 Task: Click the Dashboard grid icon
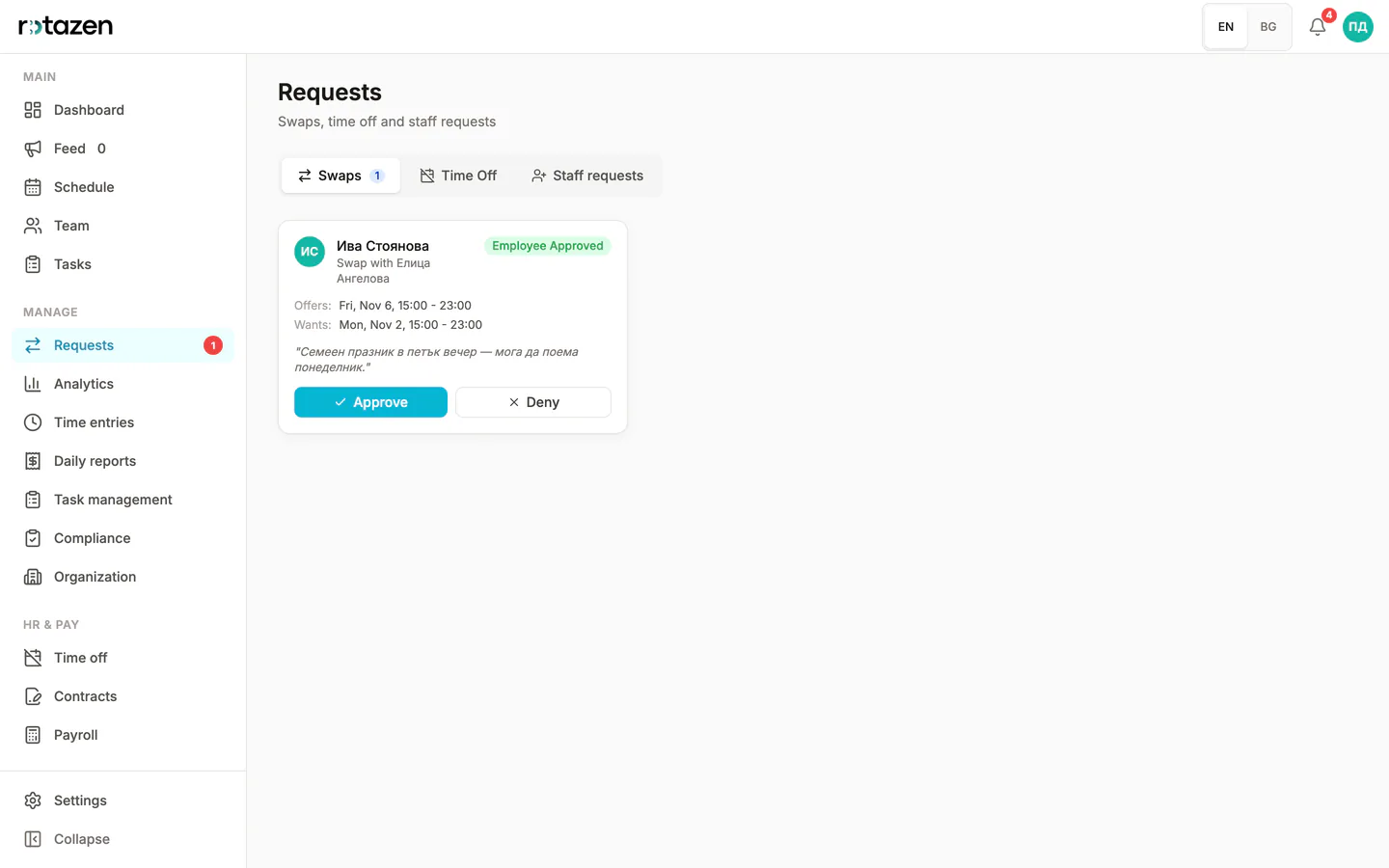[x=33, y=110]
